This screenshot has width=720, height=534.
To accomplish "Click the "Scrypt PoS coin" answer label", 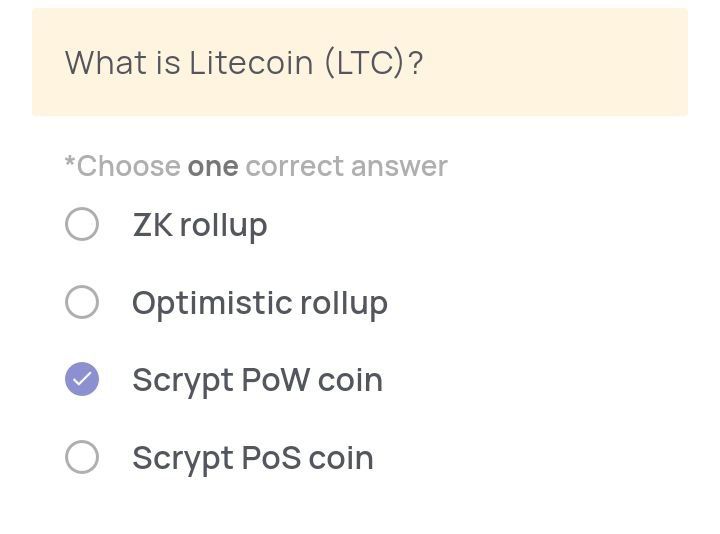I will point(253,458).
